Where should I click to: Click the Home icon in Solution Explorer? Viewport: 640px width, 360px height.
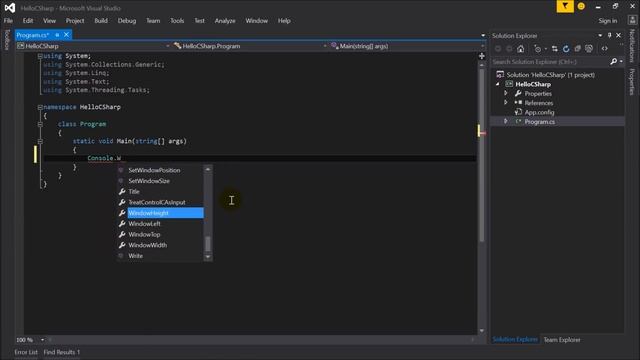point(520,49)
